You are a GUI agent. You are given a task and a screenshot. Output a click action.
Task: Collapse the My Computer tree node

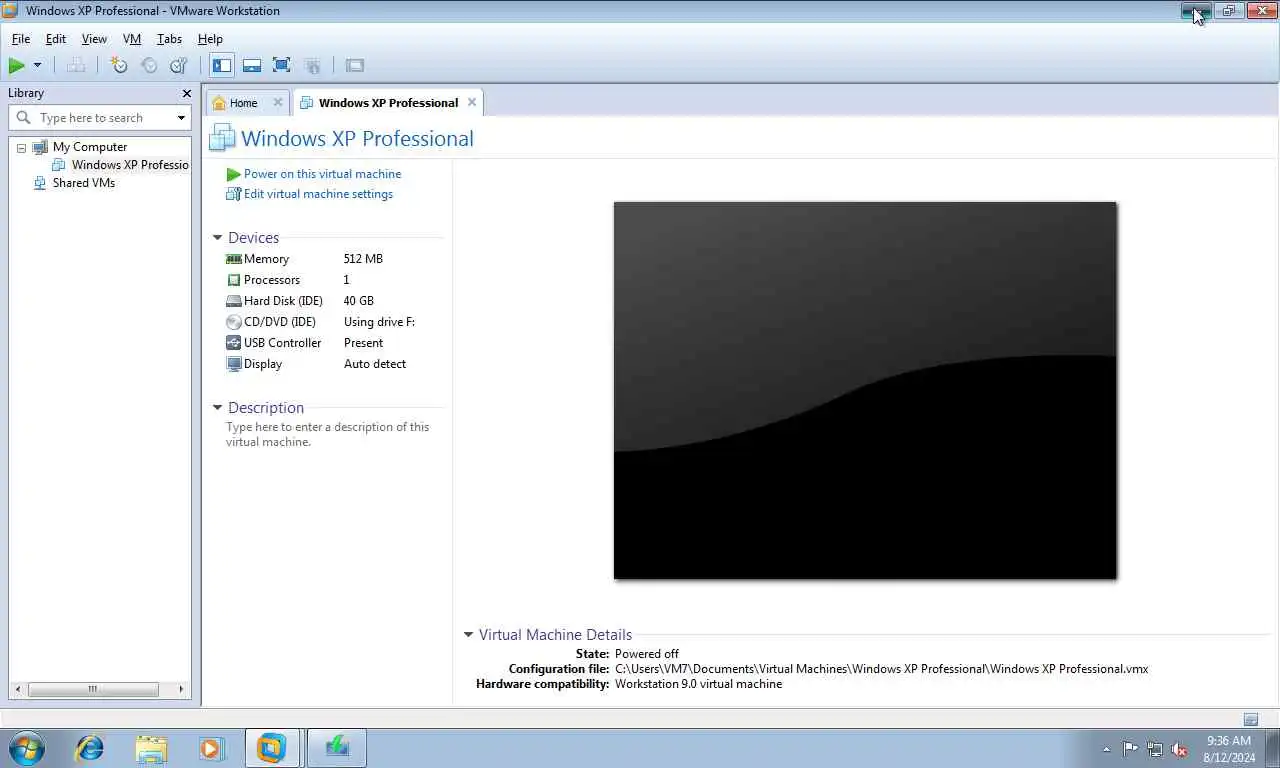click(21, 148)
